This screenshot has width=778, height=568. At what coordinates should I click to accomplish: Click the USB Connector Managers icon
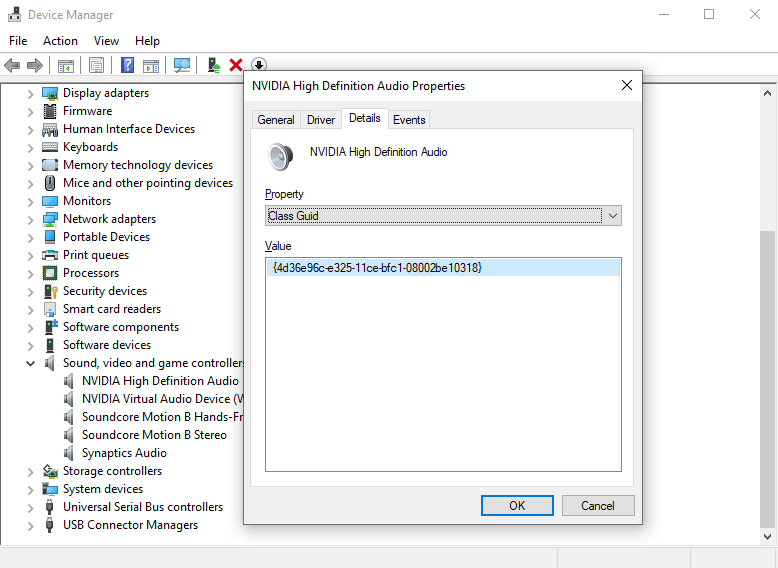coord(49,525)
